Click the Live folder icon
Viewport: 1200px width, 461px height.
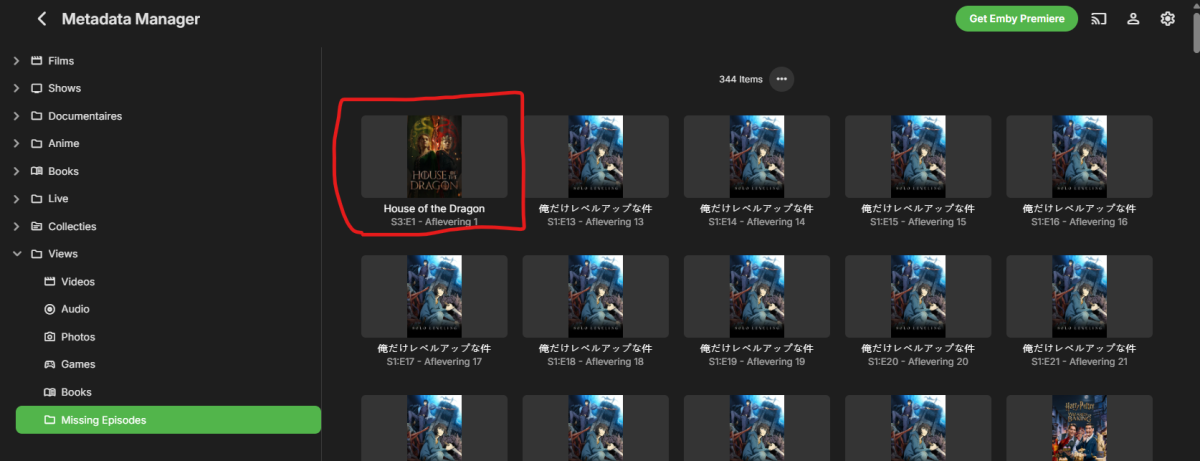click(x=37, y=199)
